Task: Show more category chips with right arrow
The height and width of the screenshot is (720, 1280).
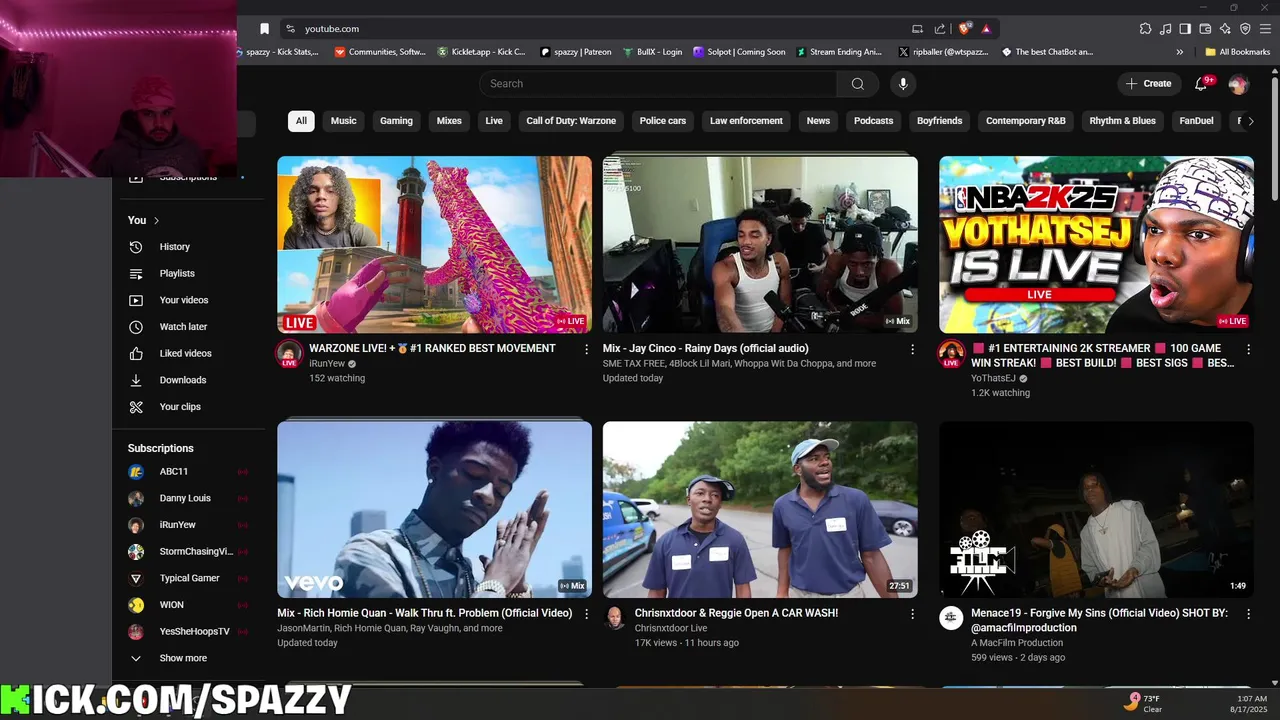Action: [1250, 121]
